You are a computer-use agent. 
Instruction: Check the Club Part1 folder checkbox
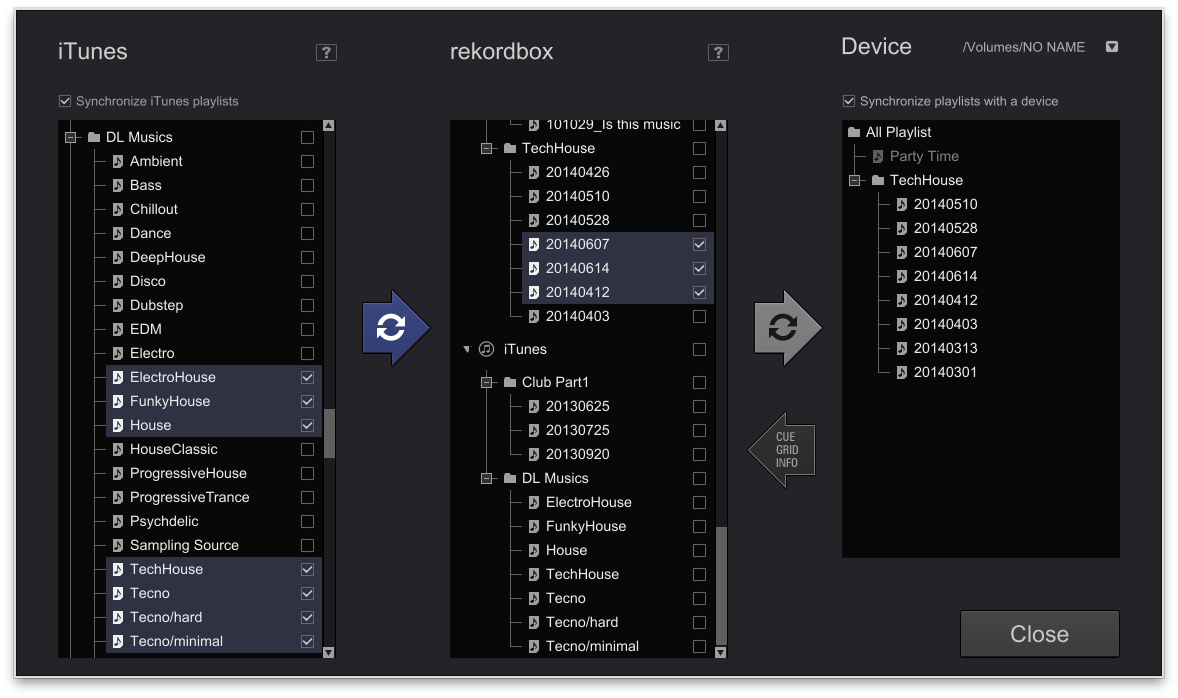pos(699,382)
